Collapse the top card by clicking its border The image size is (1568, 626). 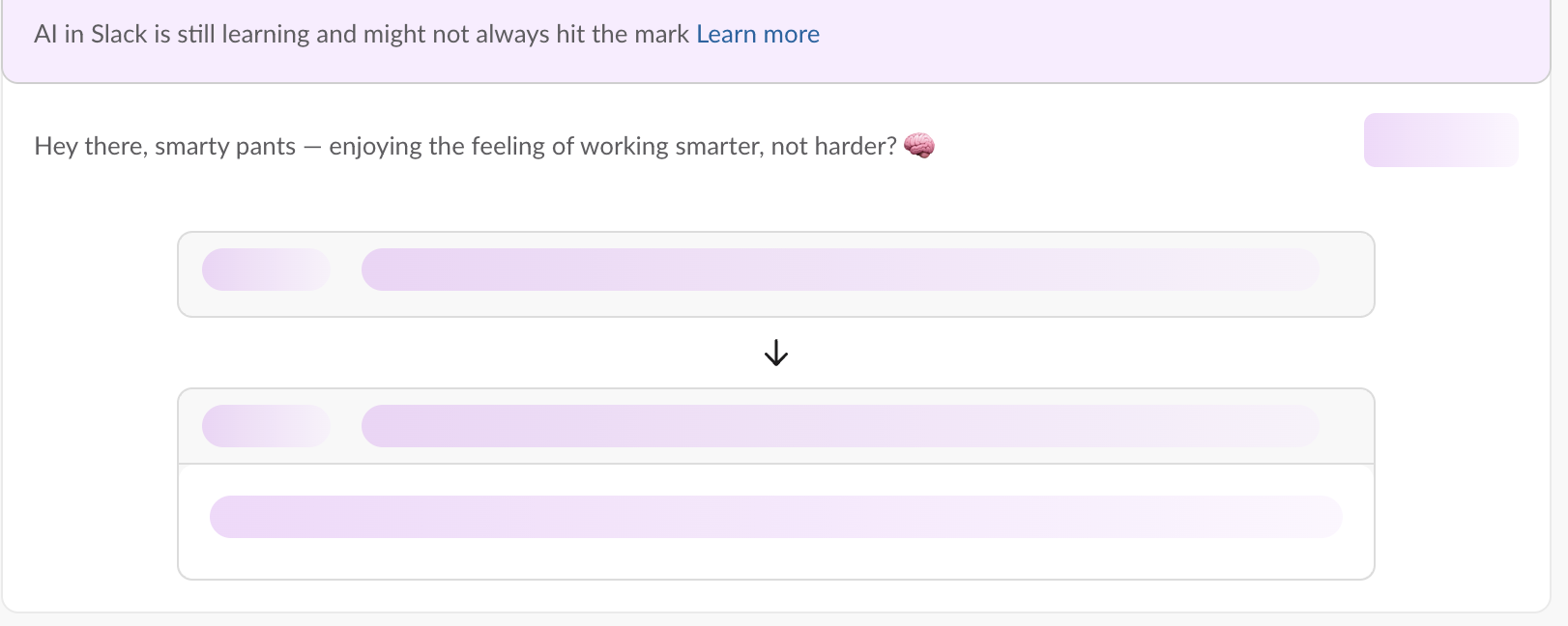tap(774, 233)
